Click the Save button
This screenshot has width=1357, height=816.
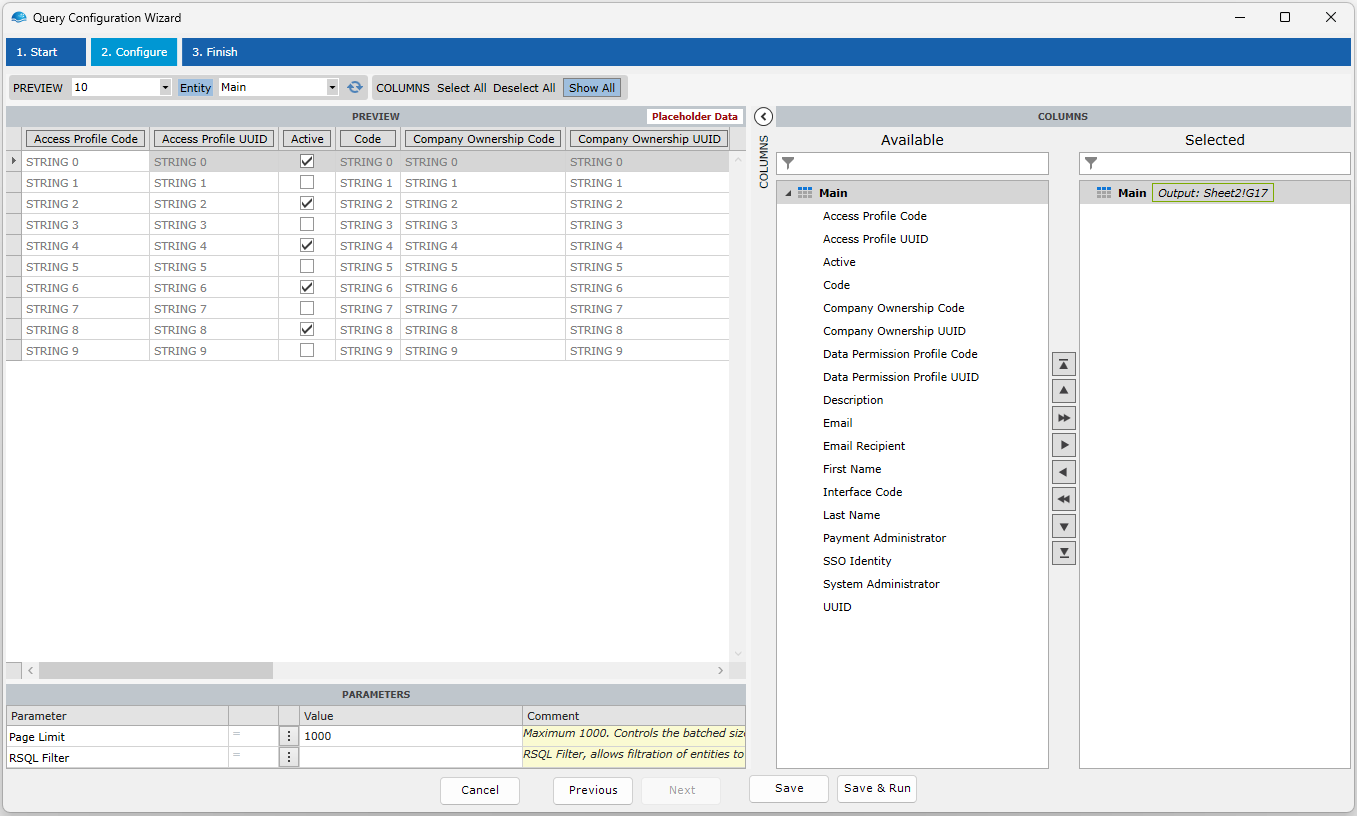(x=789, y=788)
